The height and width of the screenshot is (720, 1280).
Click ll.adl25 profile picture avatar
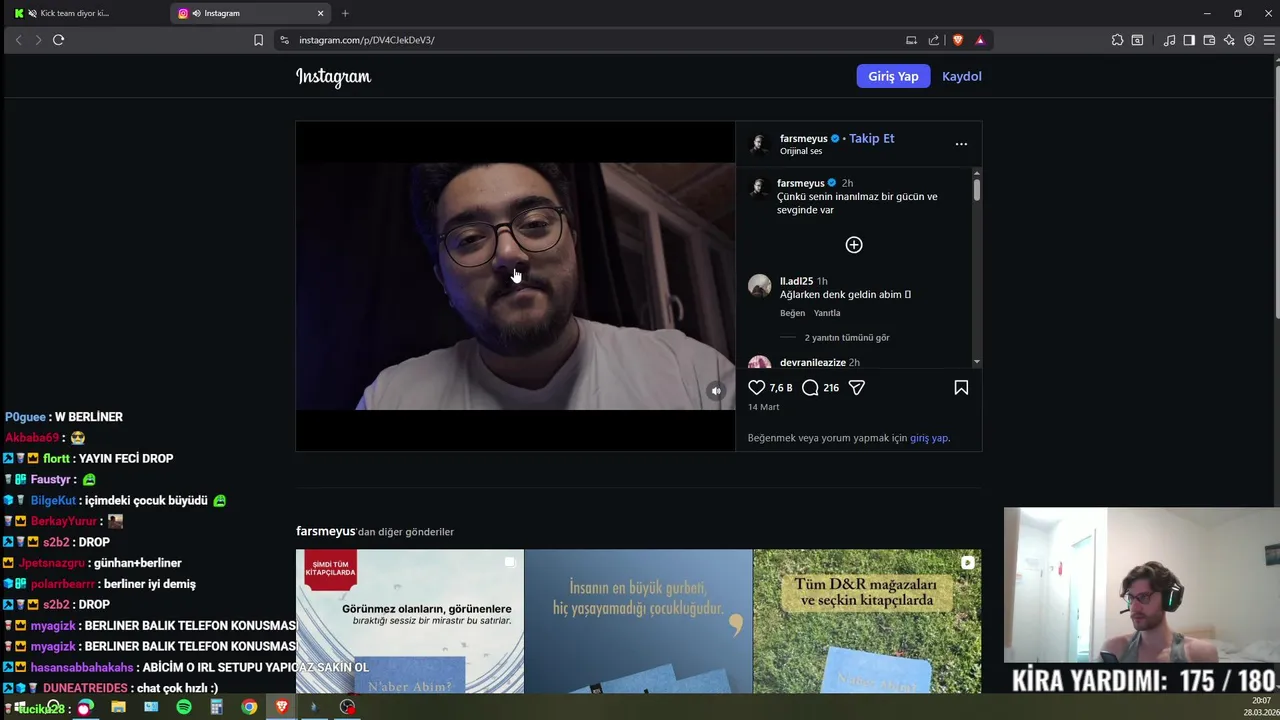click(760, 286)
